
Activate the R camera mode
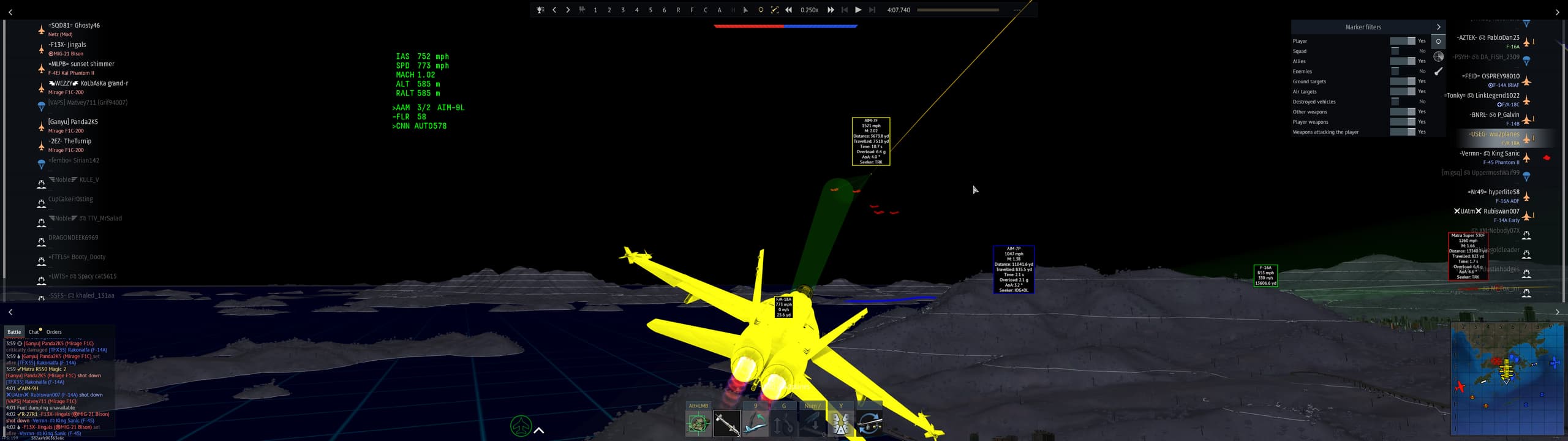(678, 10)
